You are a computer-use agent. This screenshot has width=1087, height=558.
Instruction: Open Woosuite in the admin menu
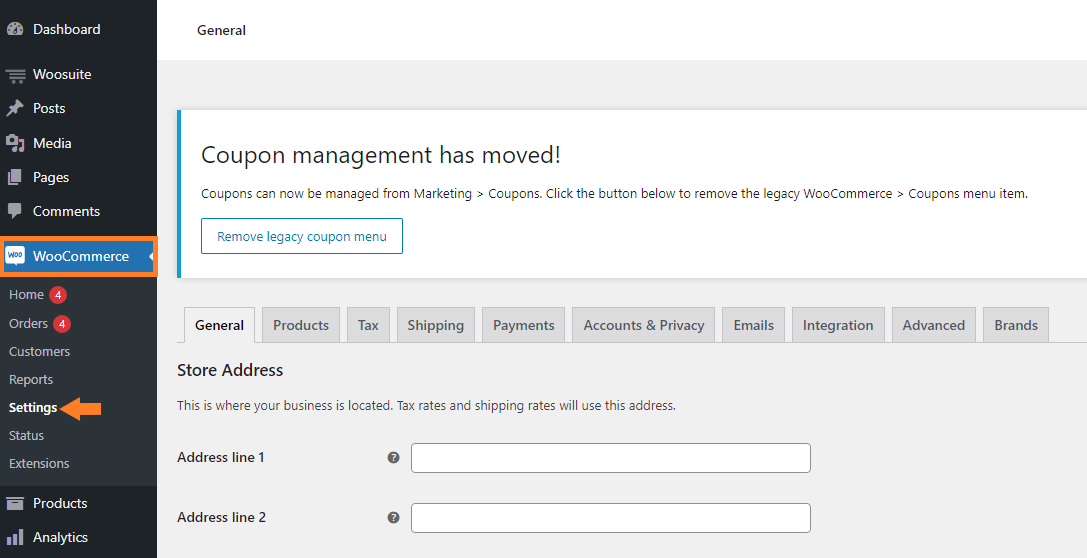[x=62, y=74]
